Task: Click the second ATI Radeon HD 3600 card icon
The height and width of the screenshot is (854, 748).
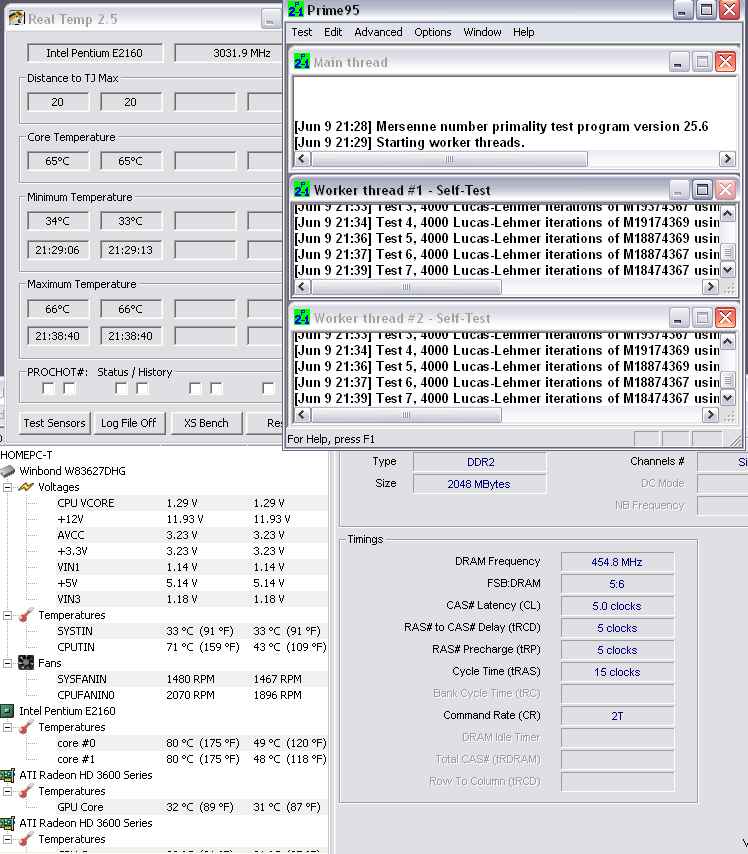Action: point(7,823)
